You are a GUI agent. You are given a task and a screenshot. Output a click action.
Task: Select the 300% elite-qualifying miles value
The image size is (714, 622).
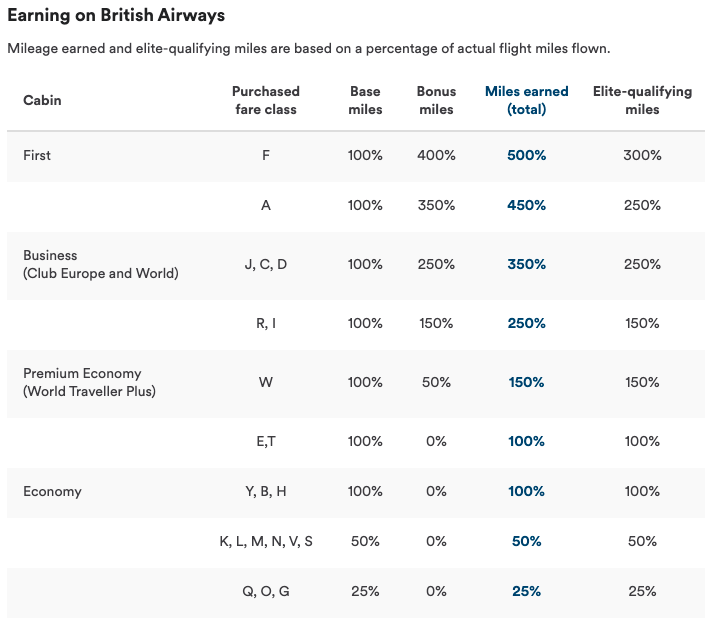642,155
